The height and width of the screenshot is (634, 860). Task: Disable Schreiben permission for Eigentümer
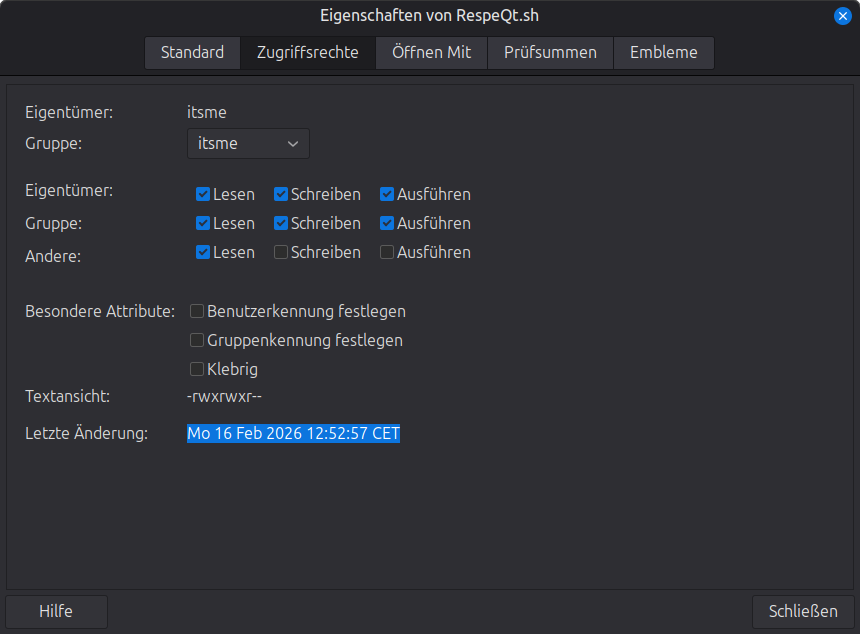click(281, 195)
